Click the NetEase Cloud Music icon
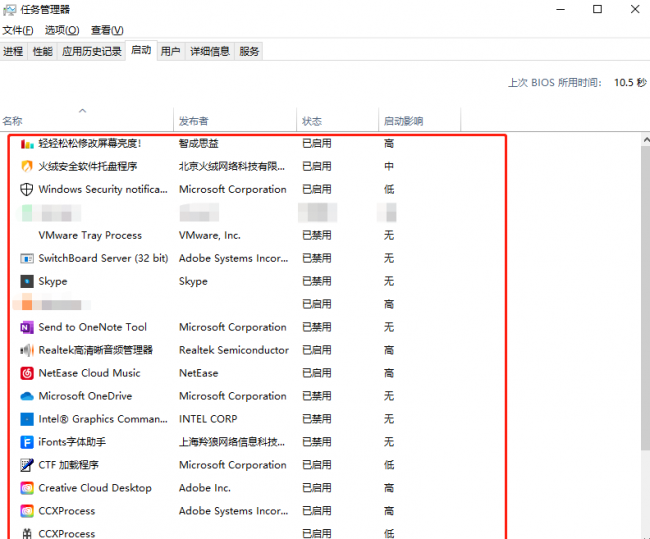Screen dimensions: 650x539 [27, 373]
